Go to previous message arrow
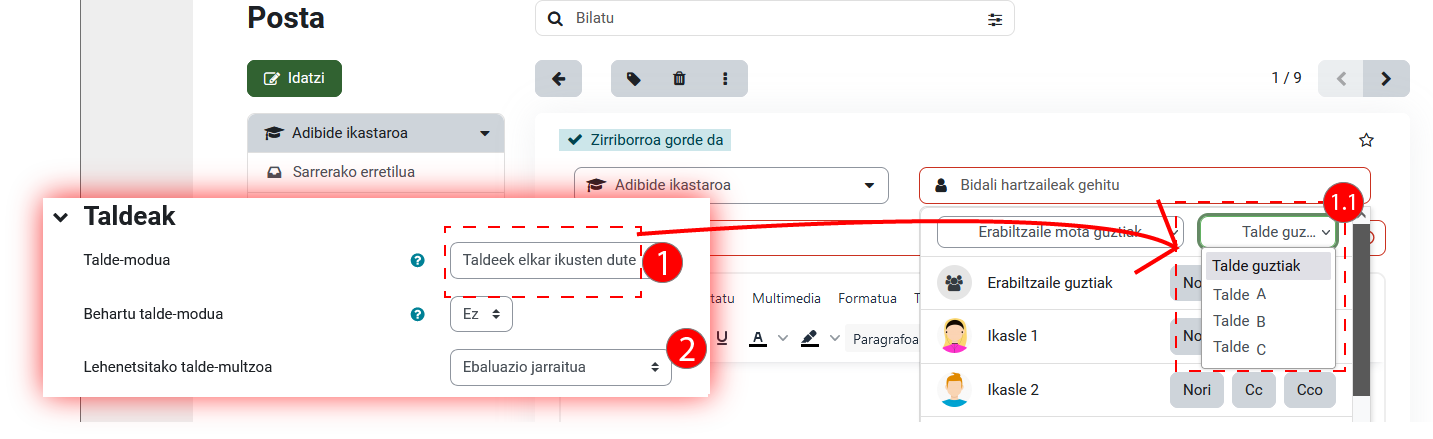Viewport: 1433px width, 439px height. (1341, 79)
